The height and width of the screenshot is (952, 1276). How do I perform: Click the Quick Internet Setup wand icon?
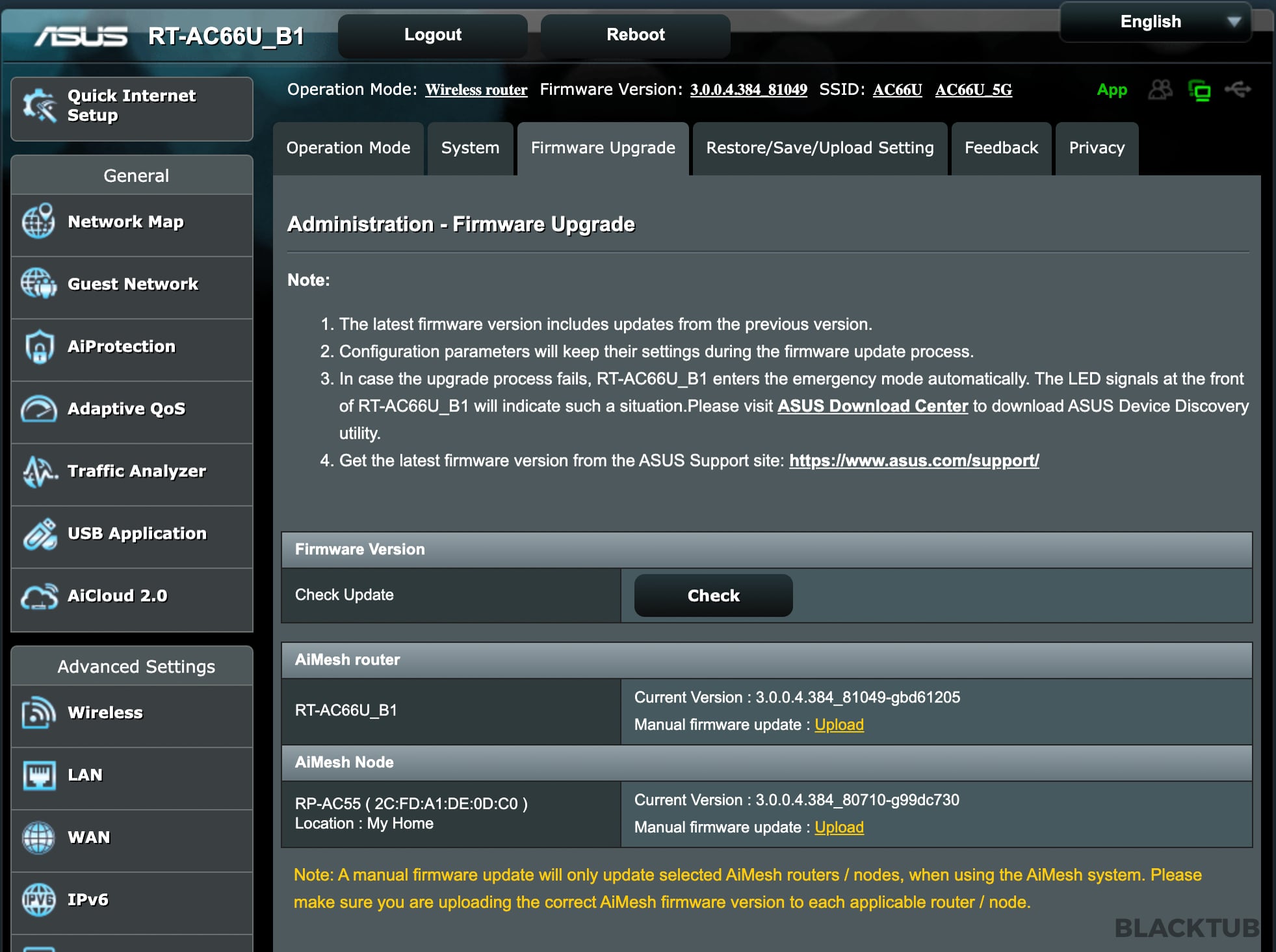(x=40, y=105)
